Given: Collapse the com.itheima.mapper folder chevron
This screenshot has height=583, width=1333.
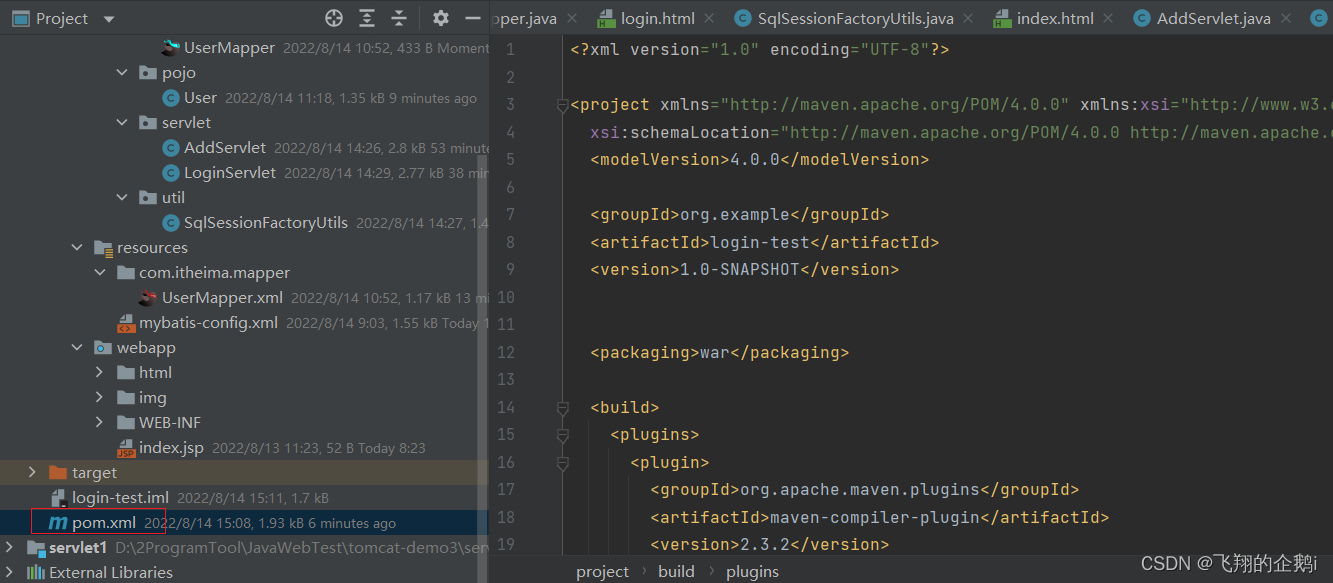Looking at the screenshot, I should [99, 272].
